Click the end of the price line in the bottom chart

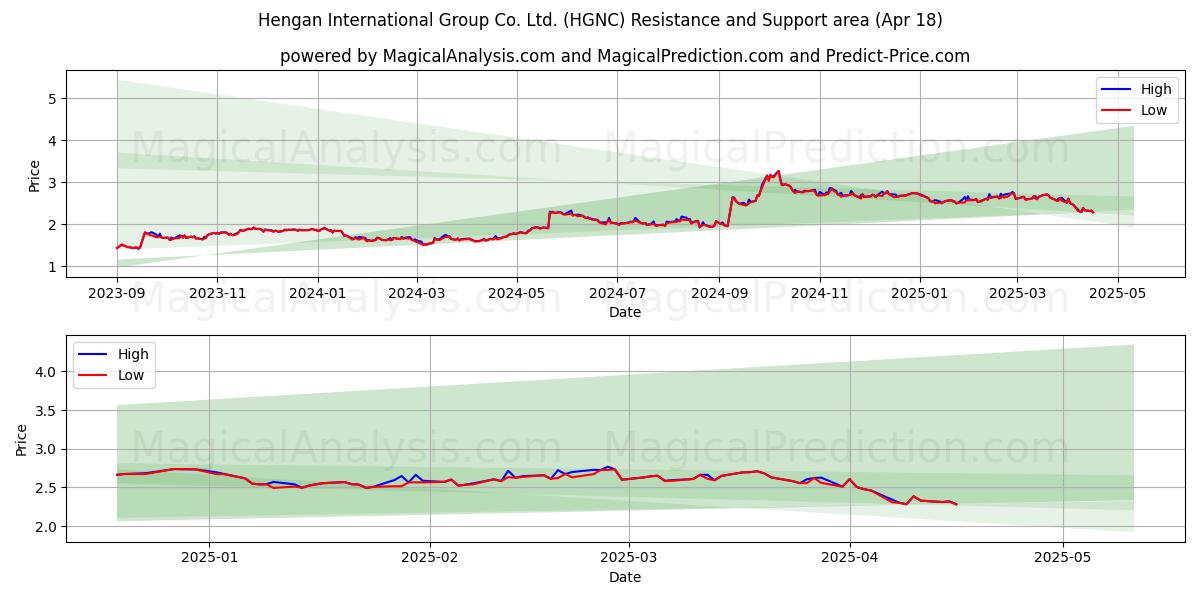click(956, 504)
